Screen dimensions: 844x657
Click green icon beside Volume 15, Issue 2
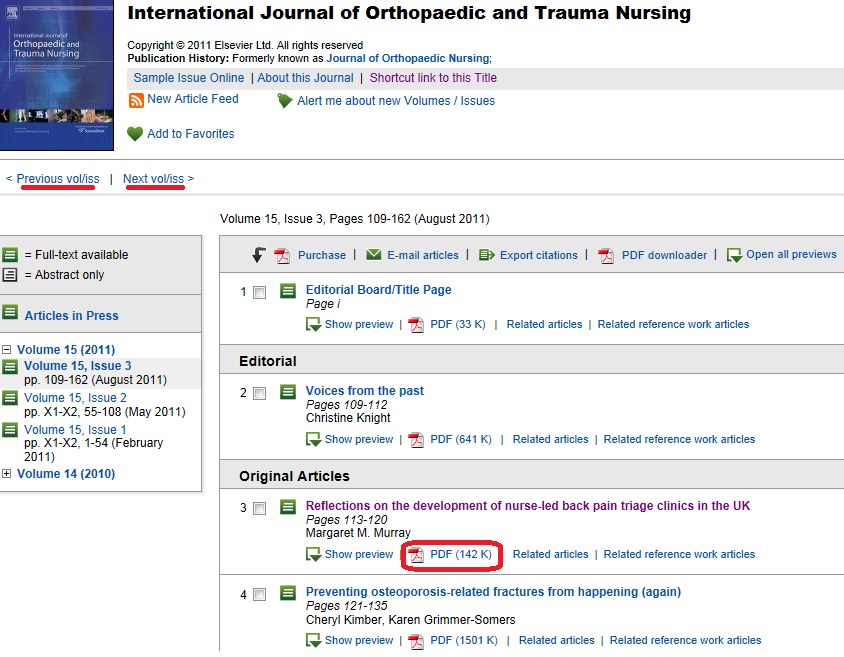pyautogui.click(x=10, y=398)
